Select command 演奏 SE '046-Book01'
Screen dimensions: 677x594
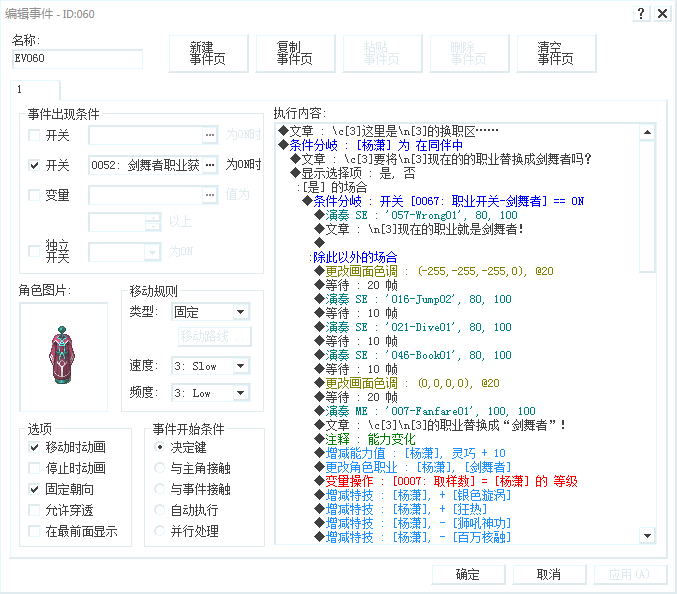pyautogui.click(x=413, y=355)
